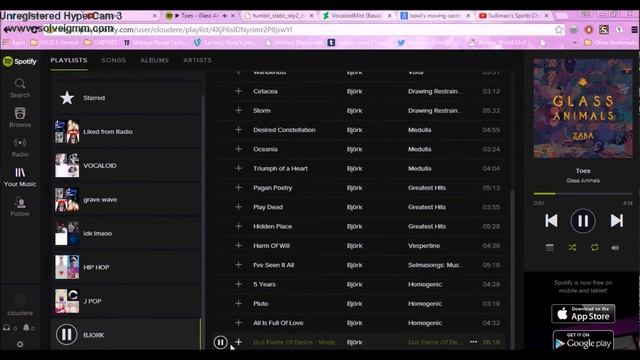Pause the Dull Flame Of Desire track
The width and height of the screenshot is (640, 360).
point(220,342)
